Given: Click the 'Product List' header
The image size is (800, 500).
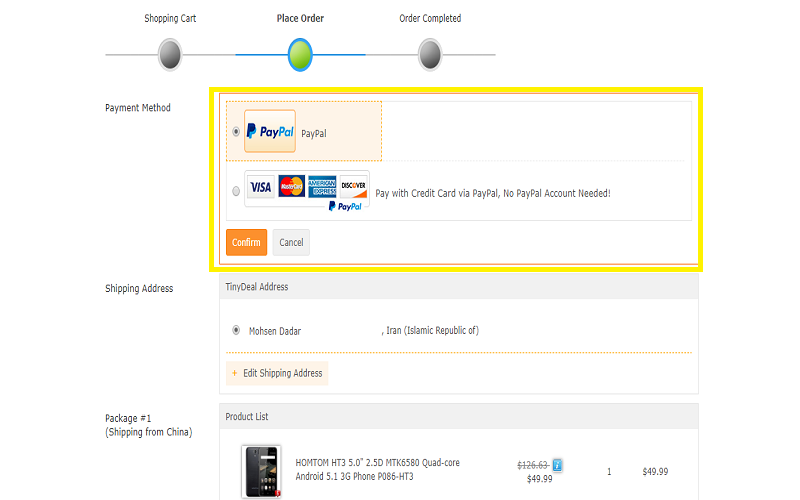Looking at the screenshot, I should pos(247,416).
